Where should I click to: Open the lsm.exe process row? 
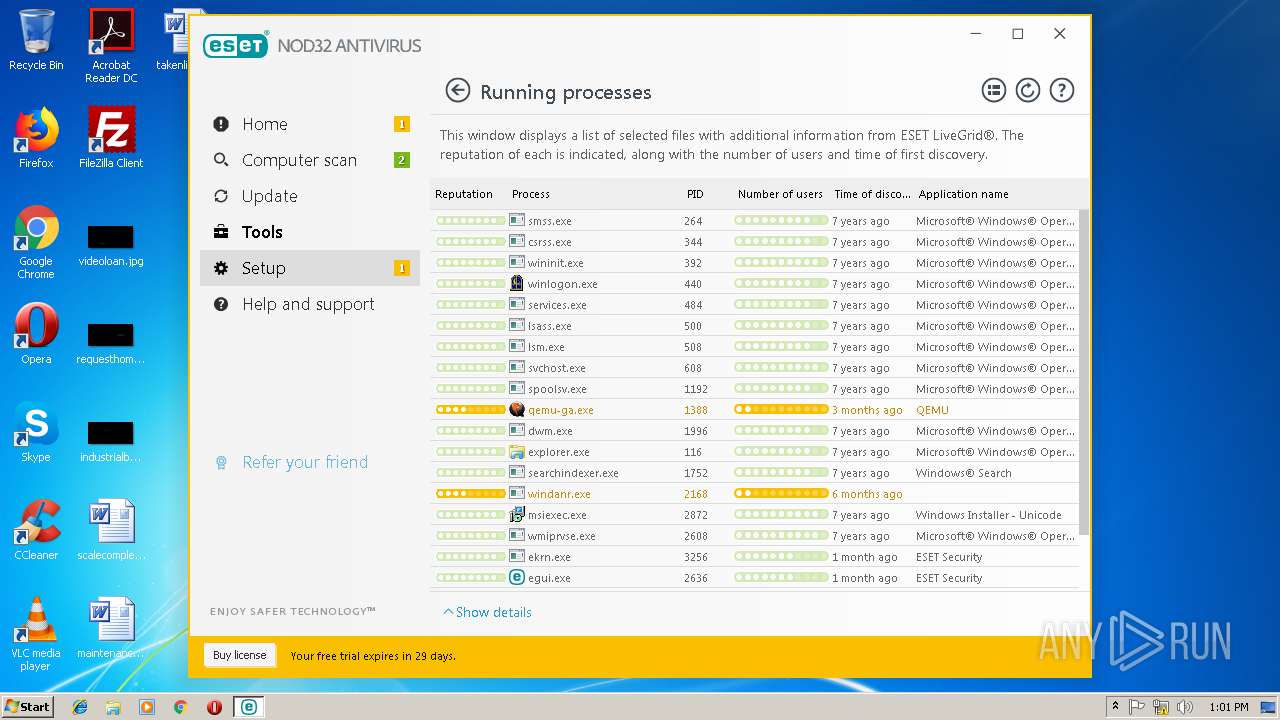coord(755,347)
